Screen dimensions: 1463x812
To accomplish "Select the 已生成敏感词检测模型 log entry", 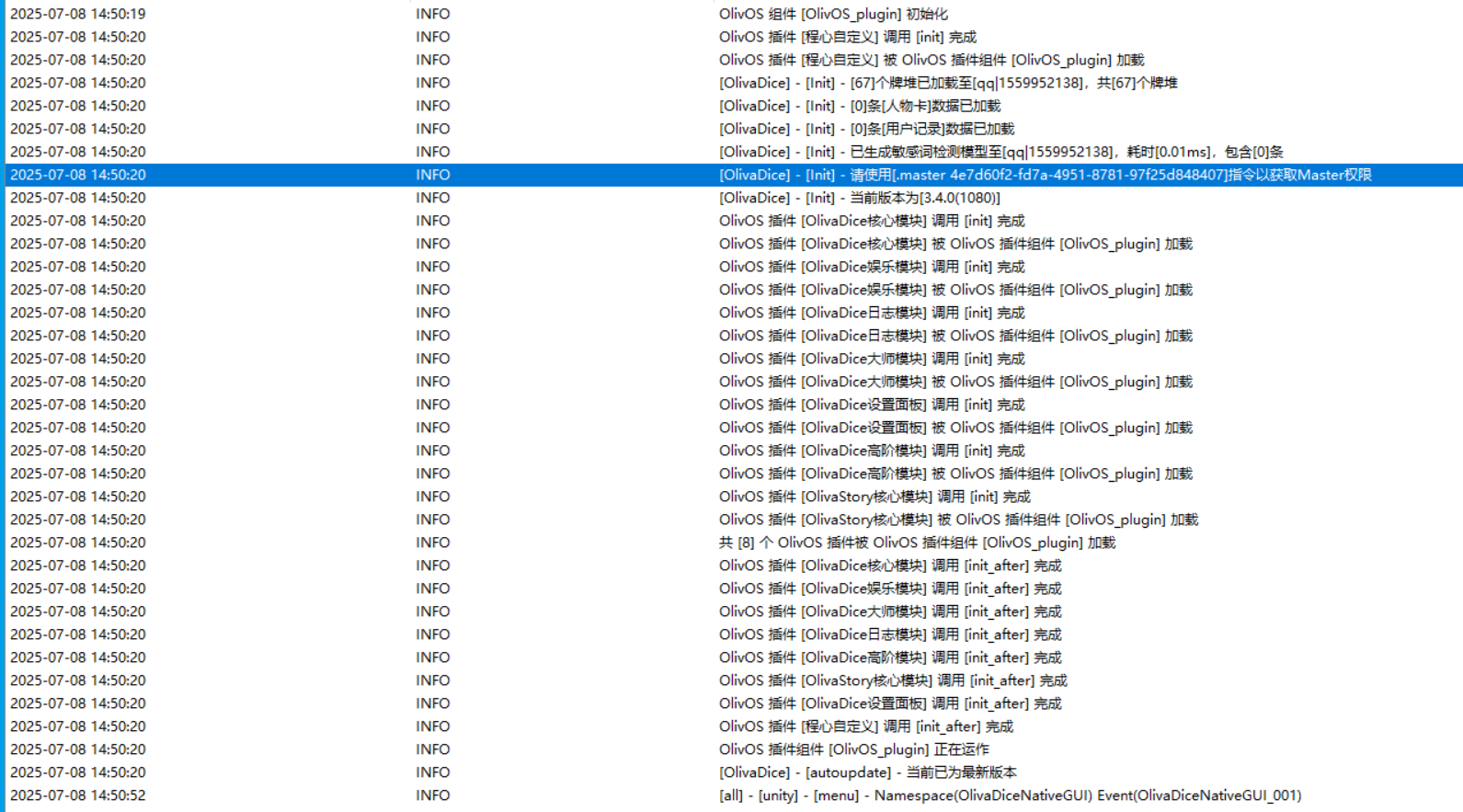I will (1000, 152).
